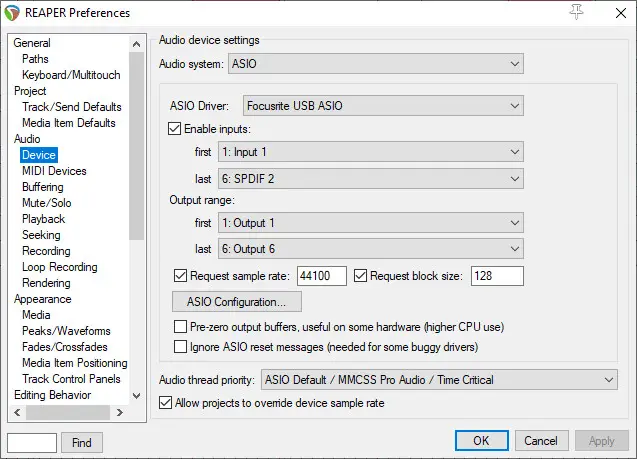Click sidebar scroll up arrow

(x=136, y=44)
